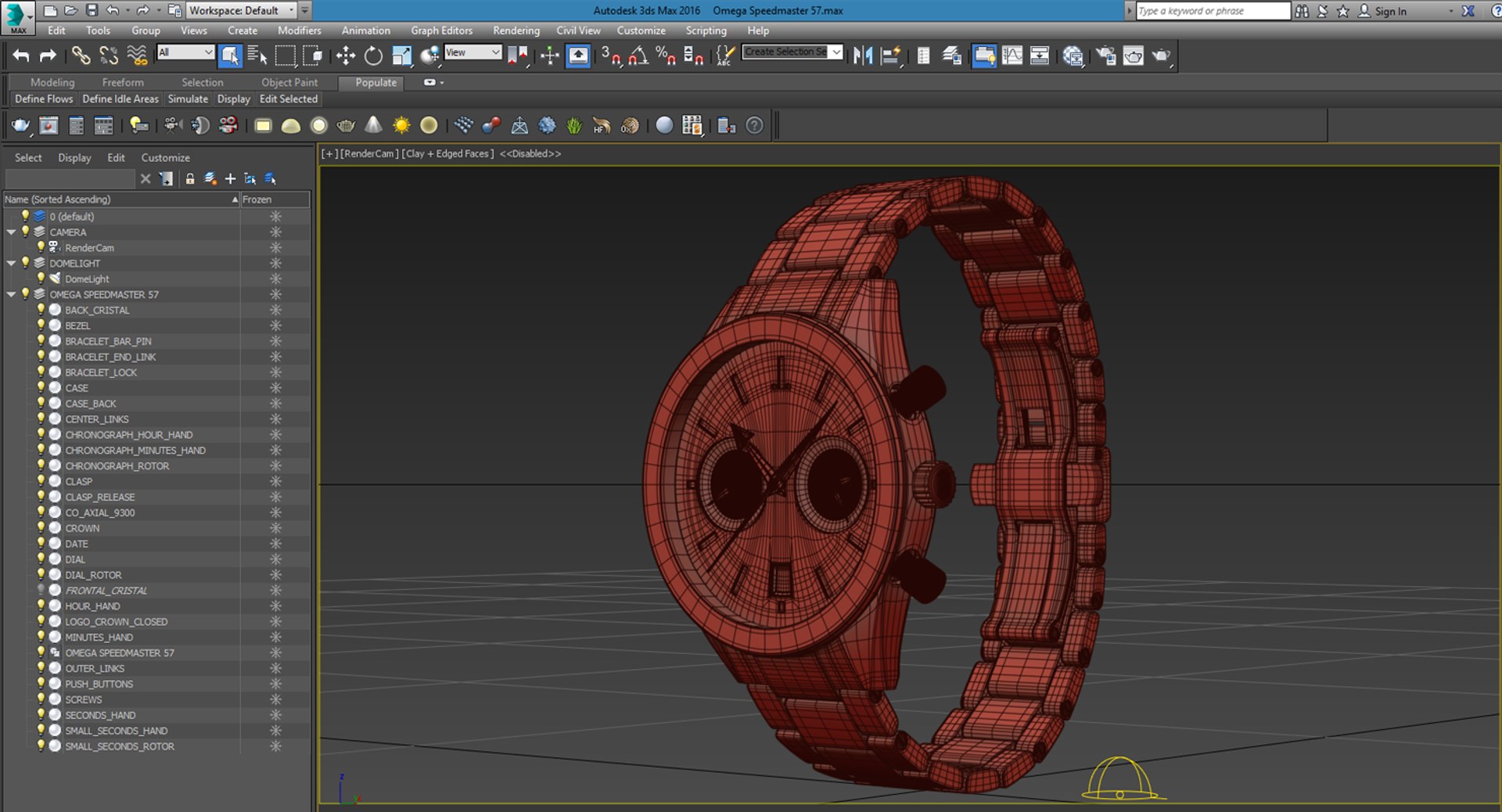Toggle visibility of BEZEL object
The width and height of the screenshot is (1502, 812).
click(x=41, y=325)
